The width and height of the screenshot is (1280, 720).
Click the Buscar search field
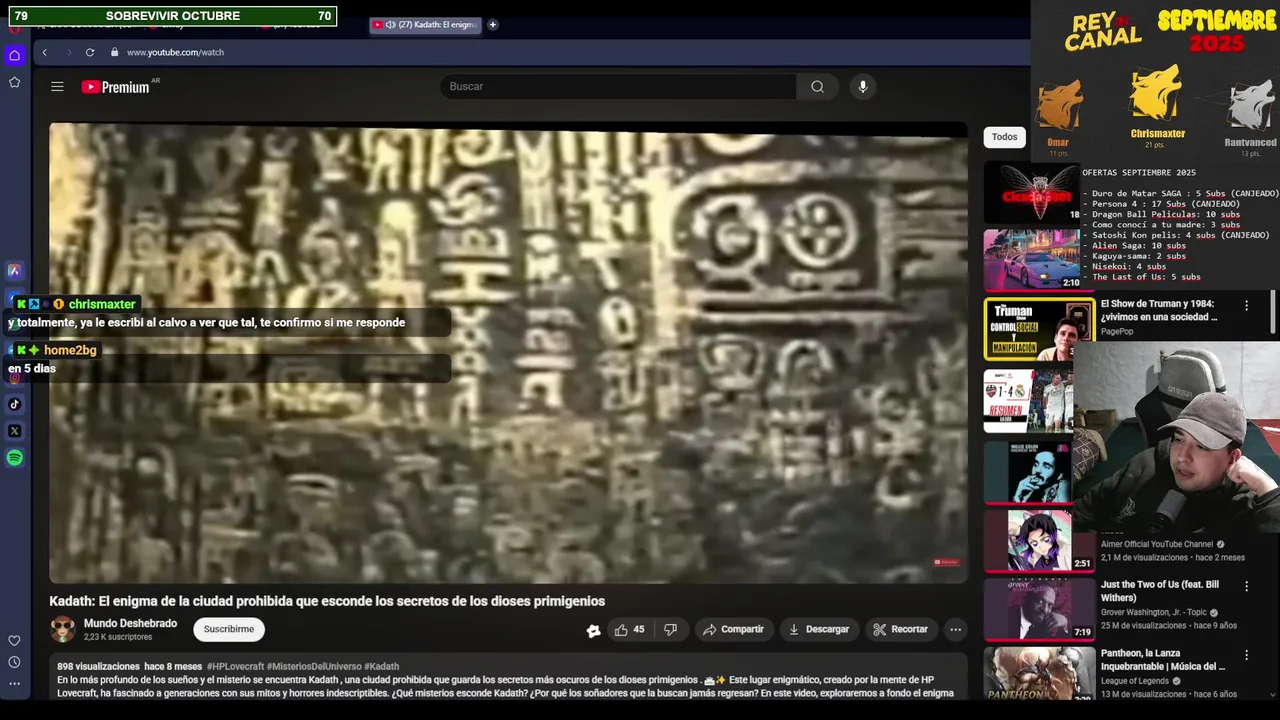point(618,87)
